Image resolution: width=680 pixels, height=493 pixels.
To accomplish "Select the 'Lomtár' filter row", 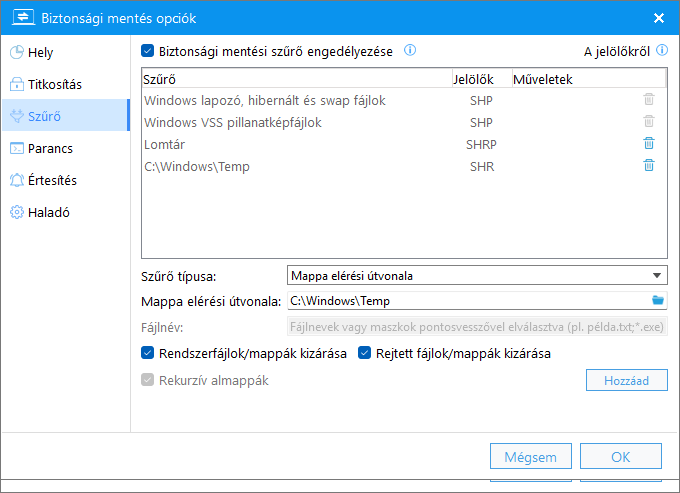I will click(404, 144).
